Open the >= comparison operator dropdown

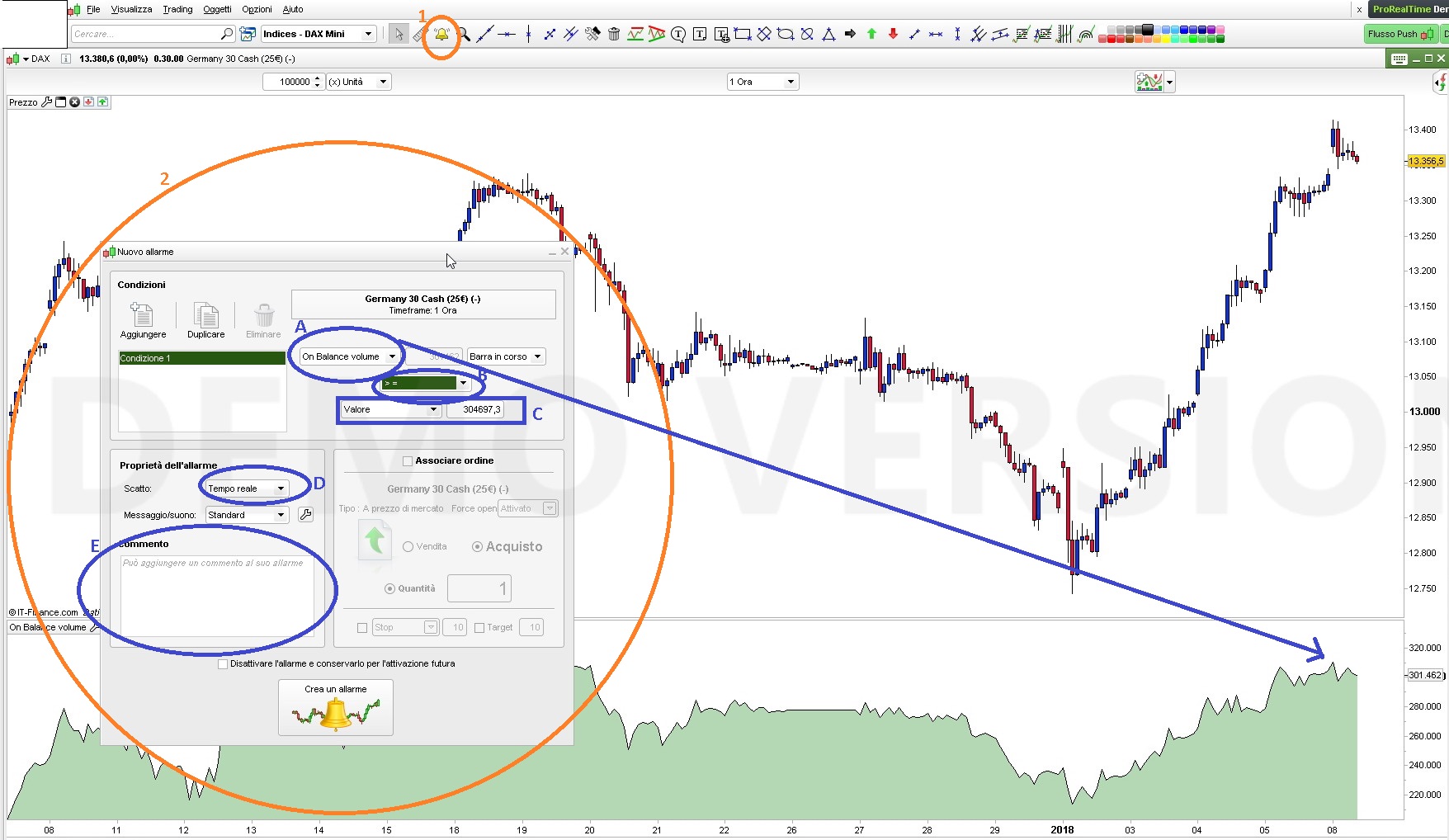[426, 383]
